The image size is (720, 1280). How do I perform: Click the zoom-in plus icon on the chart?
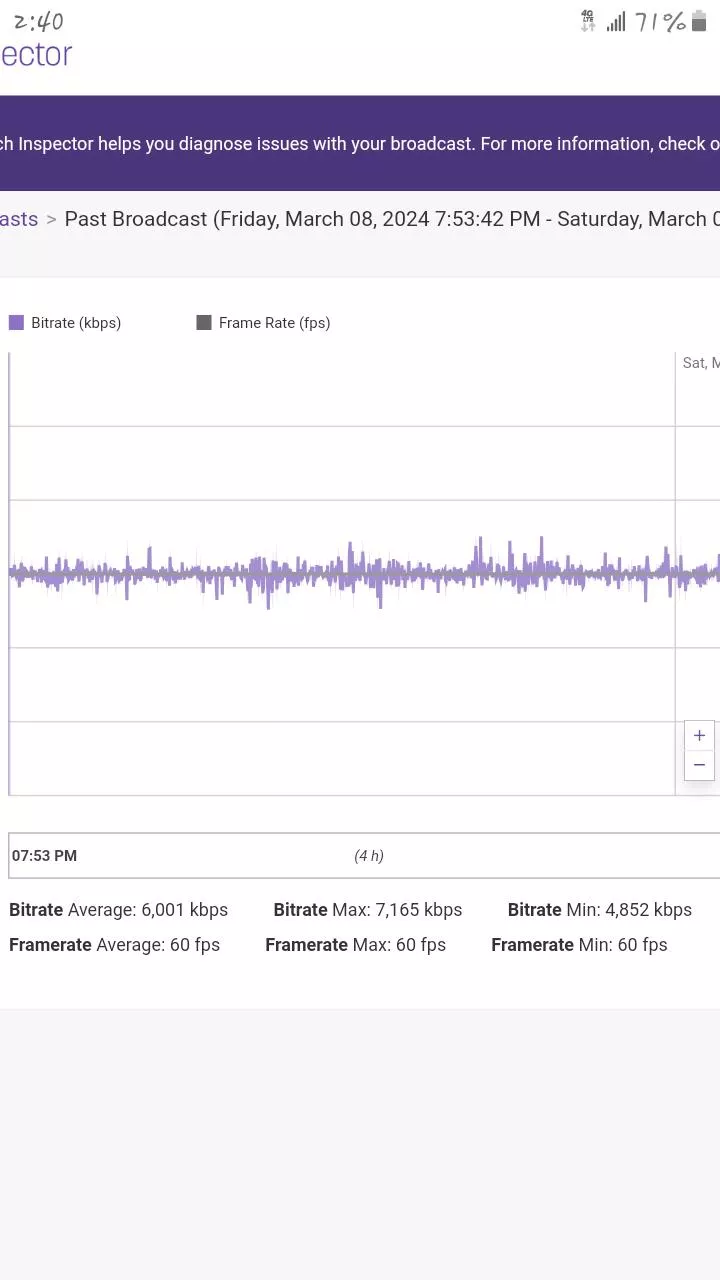[x=698, y=735]
